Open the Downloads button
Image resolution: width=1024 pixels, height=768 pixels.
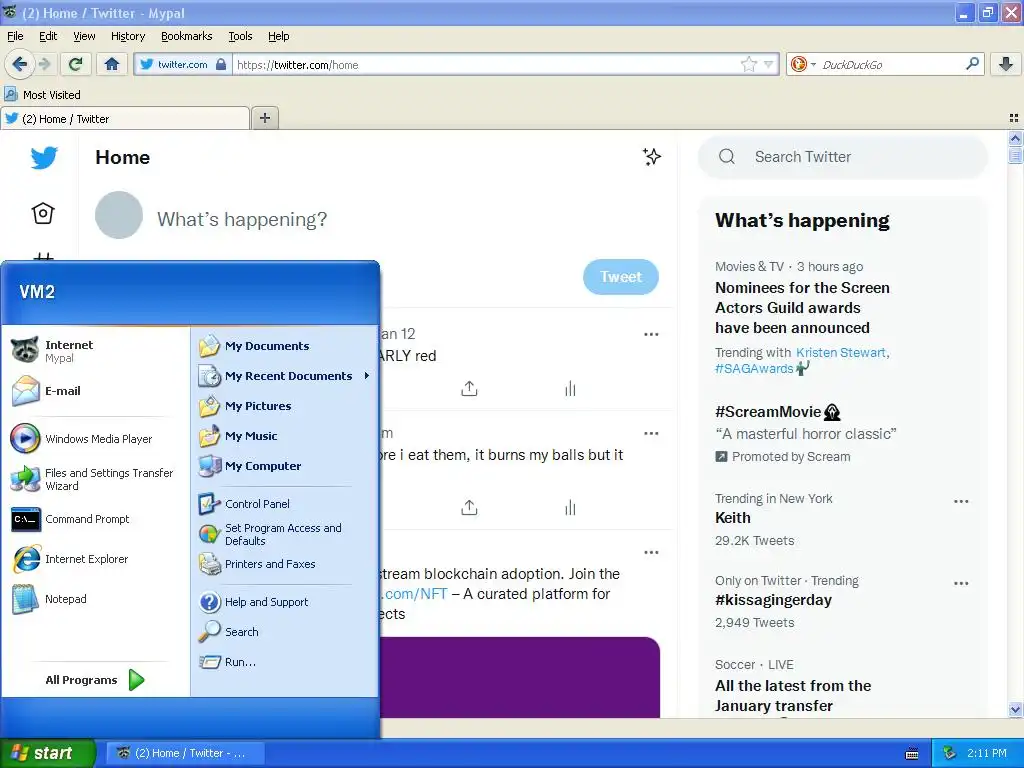tap(1006, 64)
